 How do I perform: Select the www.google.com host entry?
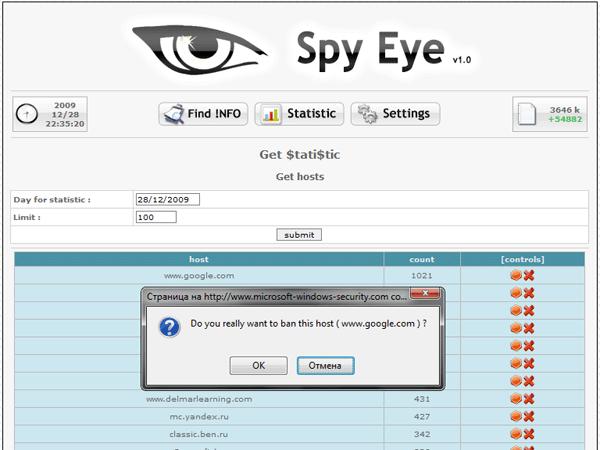(x=199, y=276)
